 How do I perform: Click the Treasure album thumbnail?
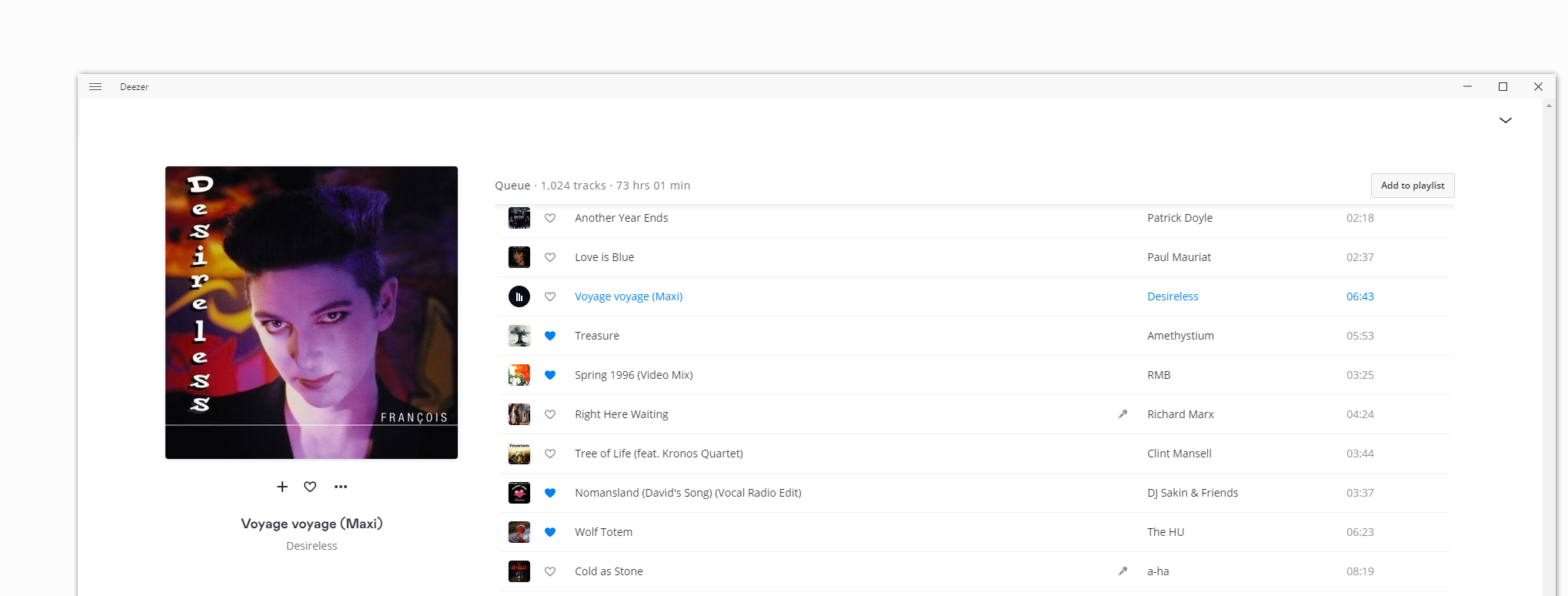[519, 336]
